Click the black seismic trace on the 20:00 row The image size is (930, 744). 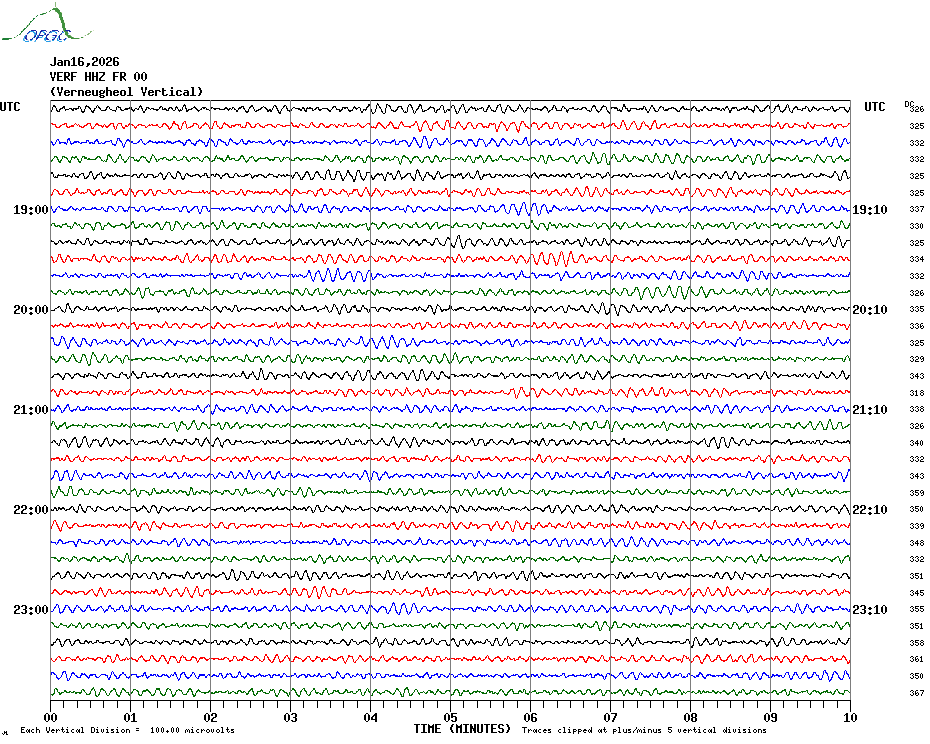(451, 309)
